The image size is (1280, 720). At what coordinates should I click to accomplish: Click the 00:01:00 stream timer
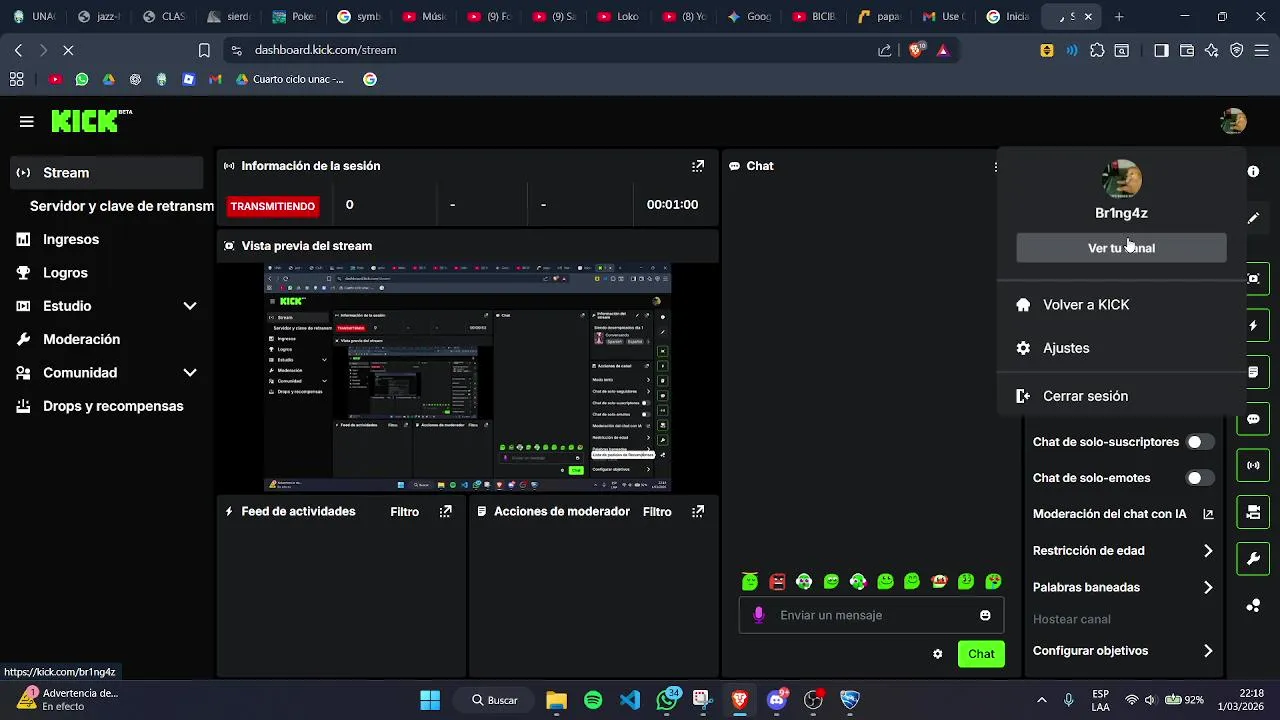point(672,205)
